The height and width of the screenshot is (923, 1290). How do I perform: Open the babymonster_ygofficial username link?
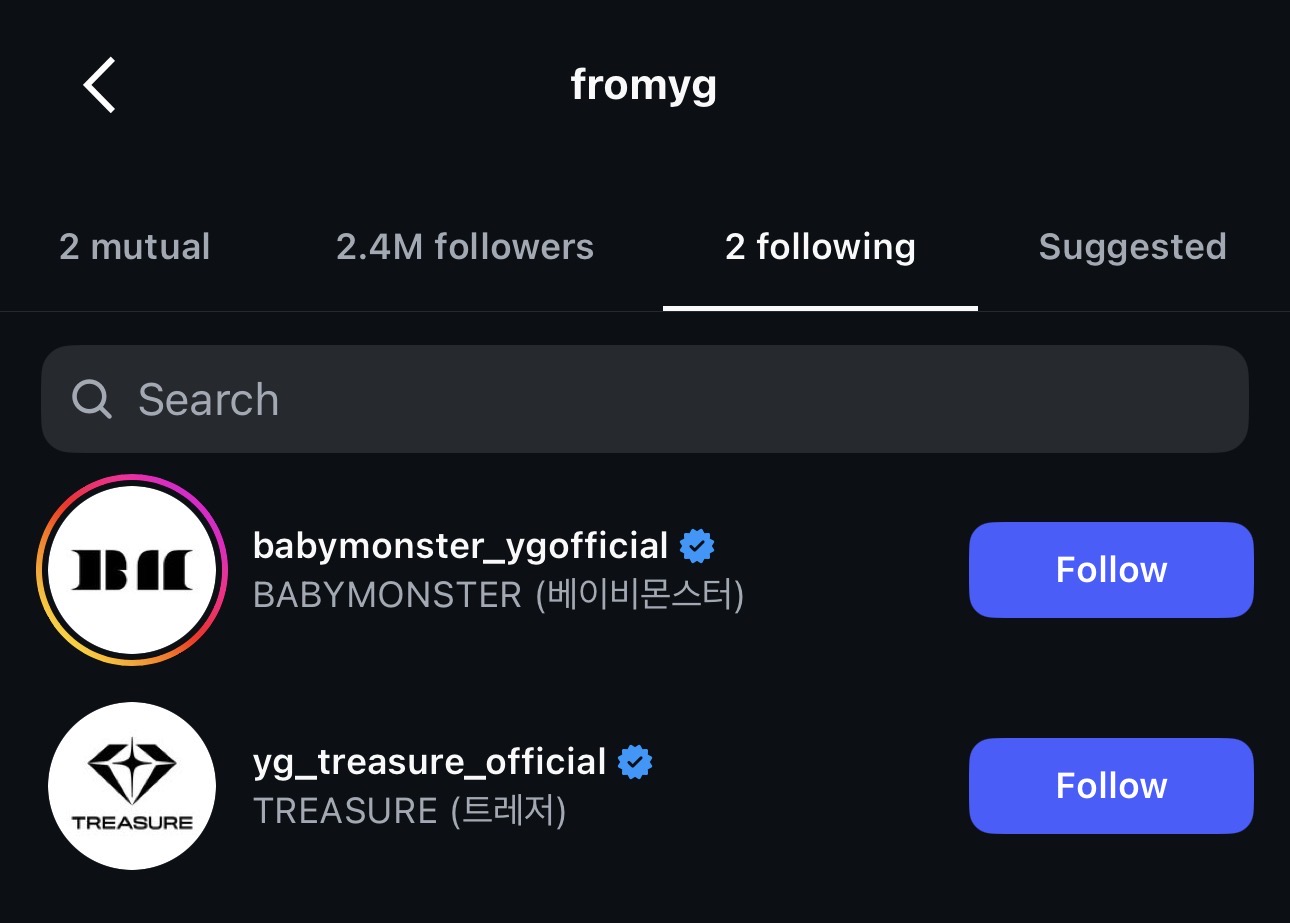pyautogui.click(x=460, y=546)
